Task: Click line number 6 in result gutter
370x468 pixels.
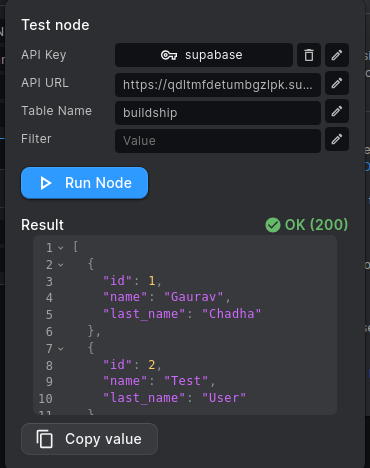Action: pos(49,332)
